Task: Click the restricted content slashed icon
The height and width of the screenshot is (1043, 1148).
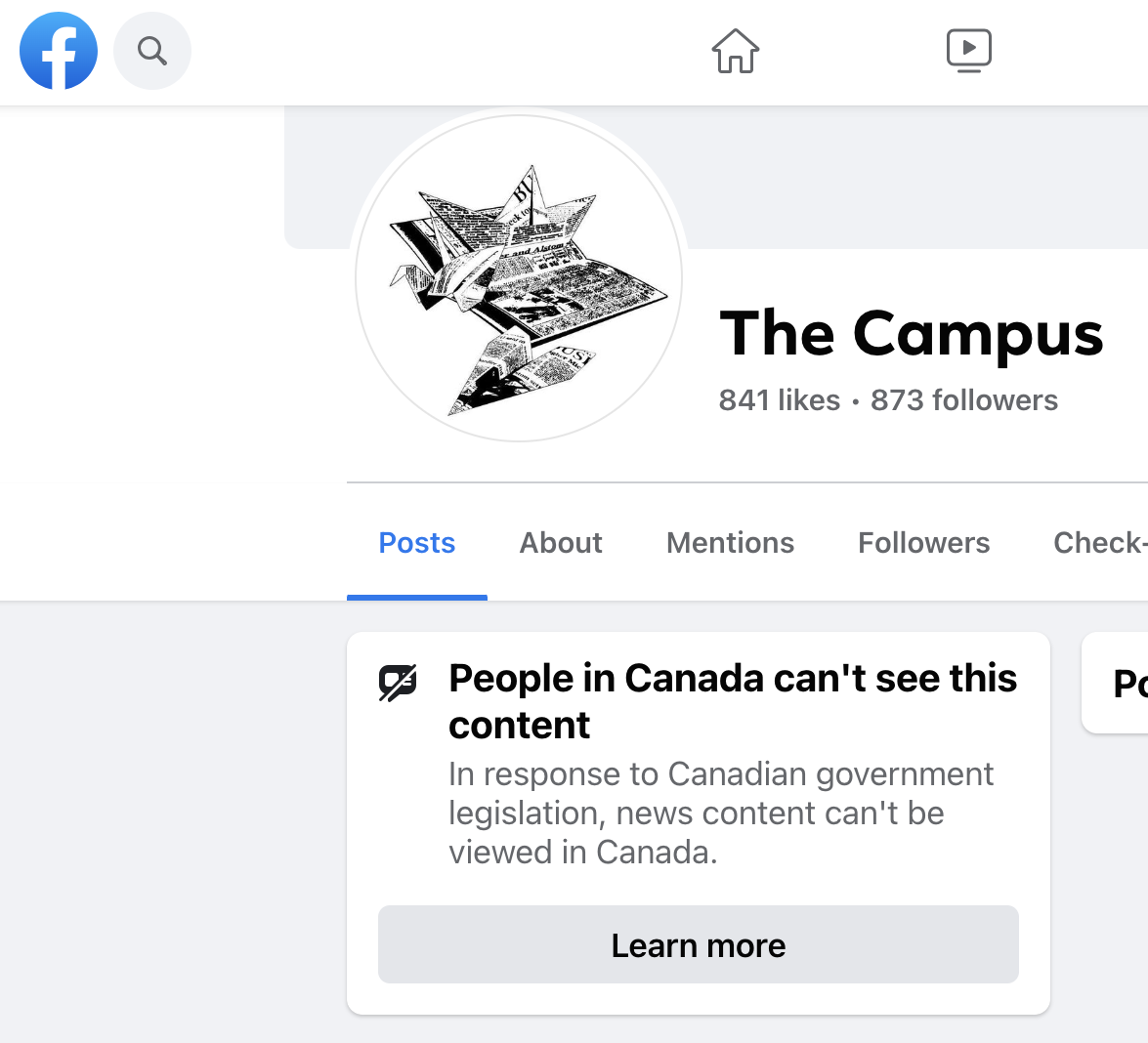Action: pos(398,683)
